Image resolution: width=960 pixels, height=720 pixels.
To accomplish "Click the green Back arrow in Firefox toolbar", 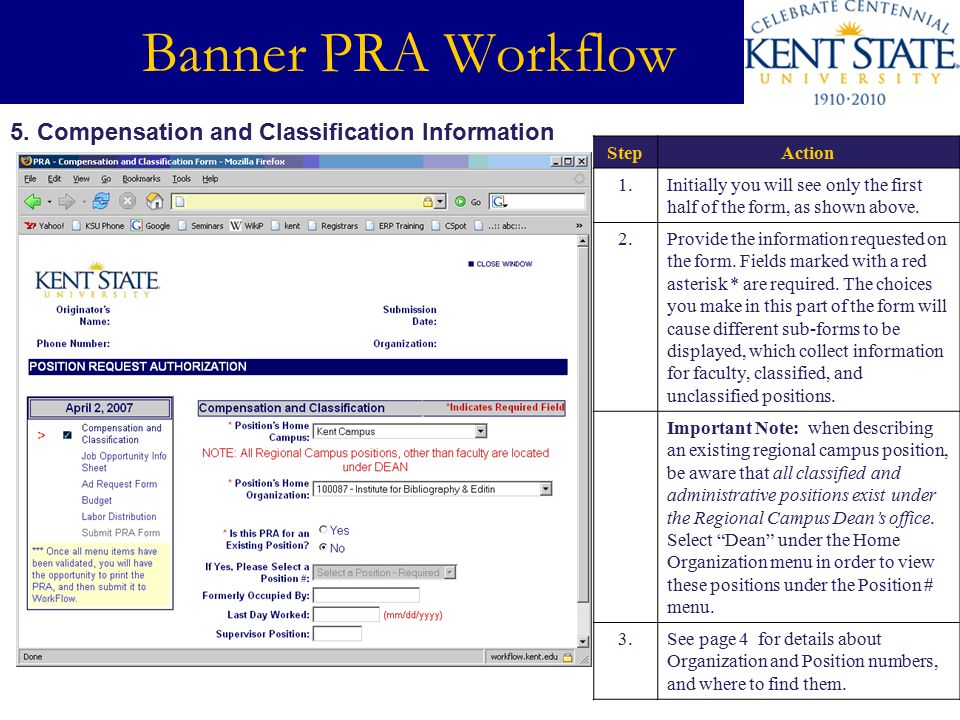I will tap(32, 201).
